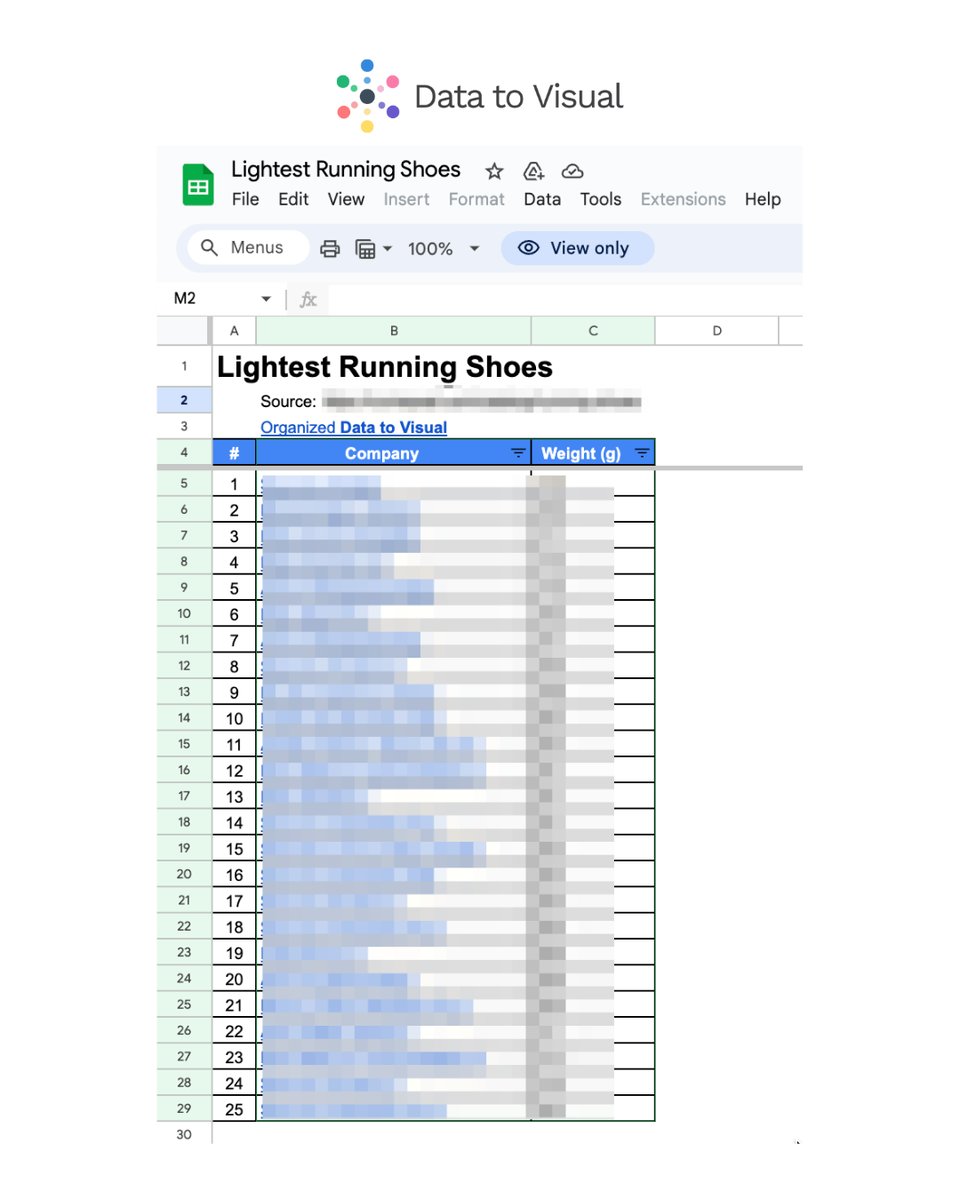Click the cell with rank 10
This screenshot has width=960, height=1200.
(234, 719)
